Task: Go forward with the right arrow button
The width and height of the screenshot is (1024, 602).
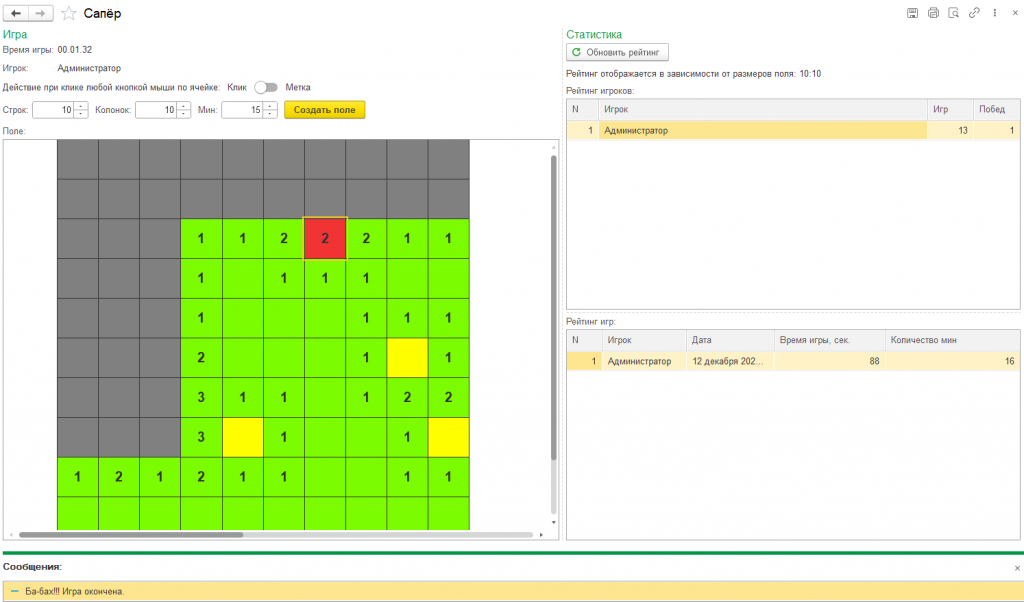Action: pyautogui.click(x=40, y=13)
